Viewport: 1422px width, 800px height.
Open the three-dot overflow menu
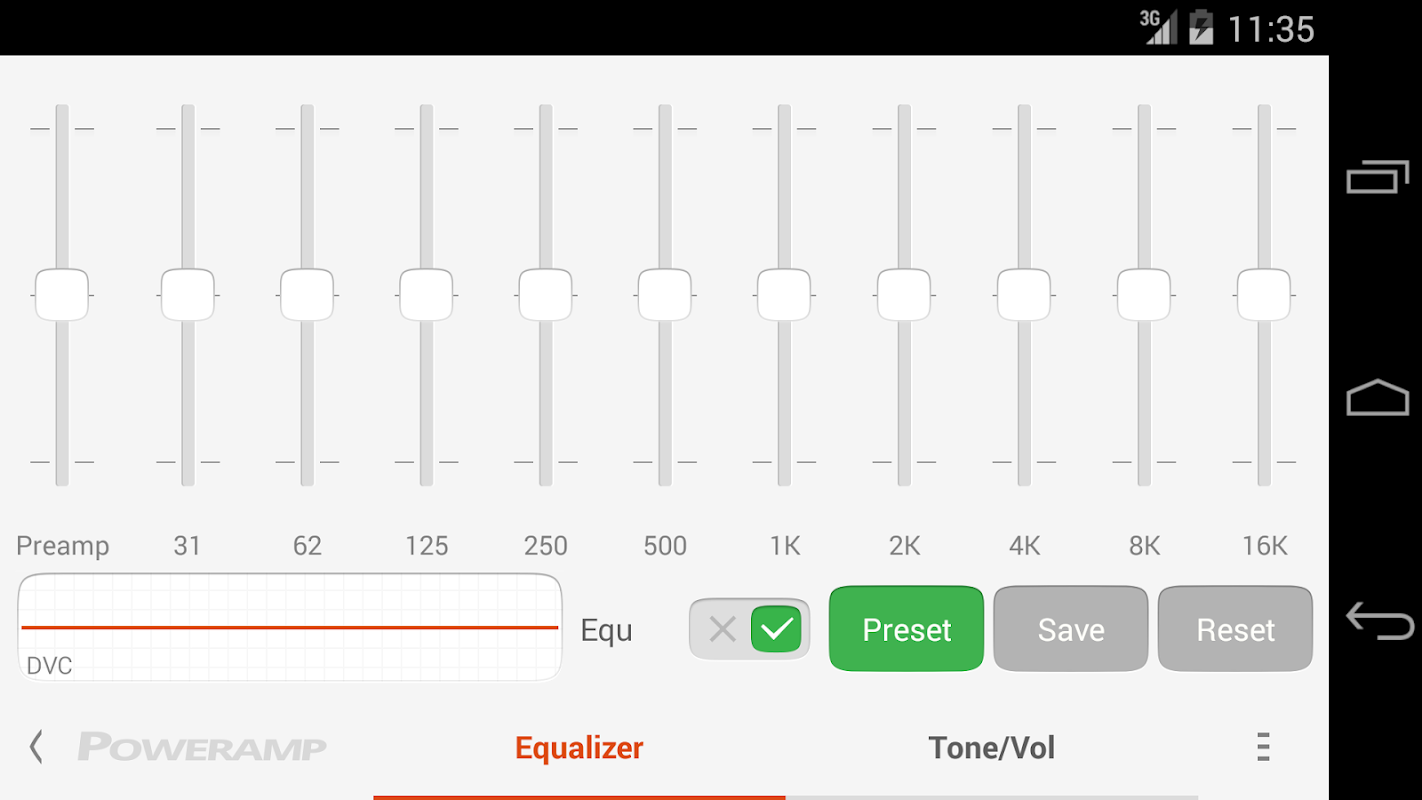(x=1263, y=747)
